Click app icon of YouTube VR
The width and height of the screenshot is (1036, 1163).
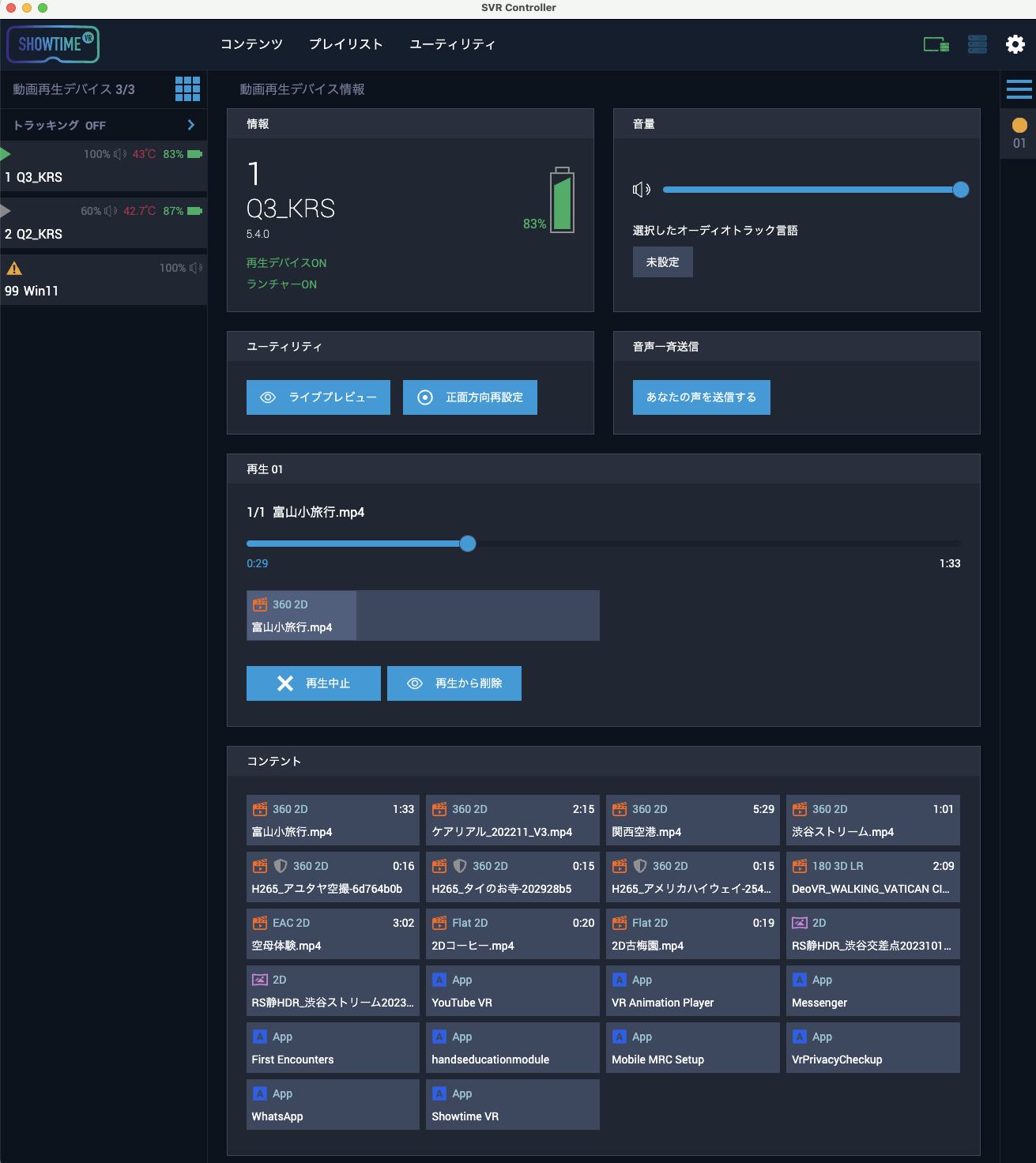pos(439,980)
